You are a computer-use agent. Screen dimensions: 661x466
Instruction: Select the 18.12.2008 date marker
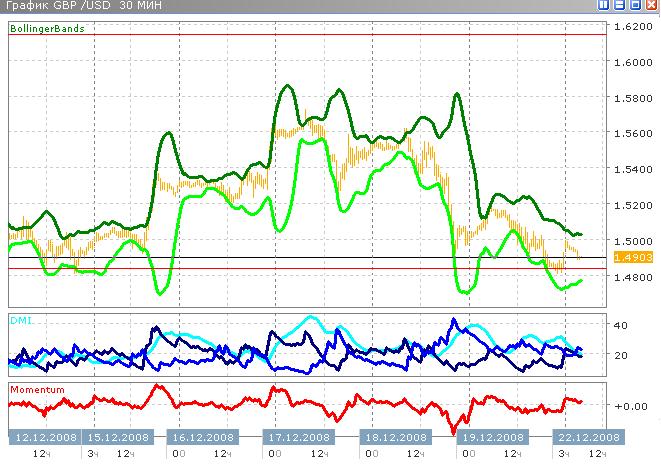393,438
